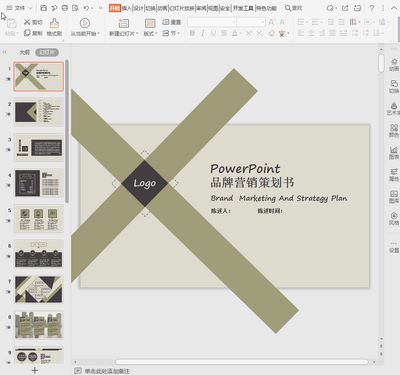This screenshot has height=375, width=400.
Task: Click the Save icon in quick access toolbar
Action: (43, 8)
